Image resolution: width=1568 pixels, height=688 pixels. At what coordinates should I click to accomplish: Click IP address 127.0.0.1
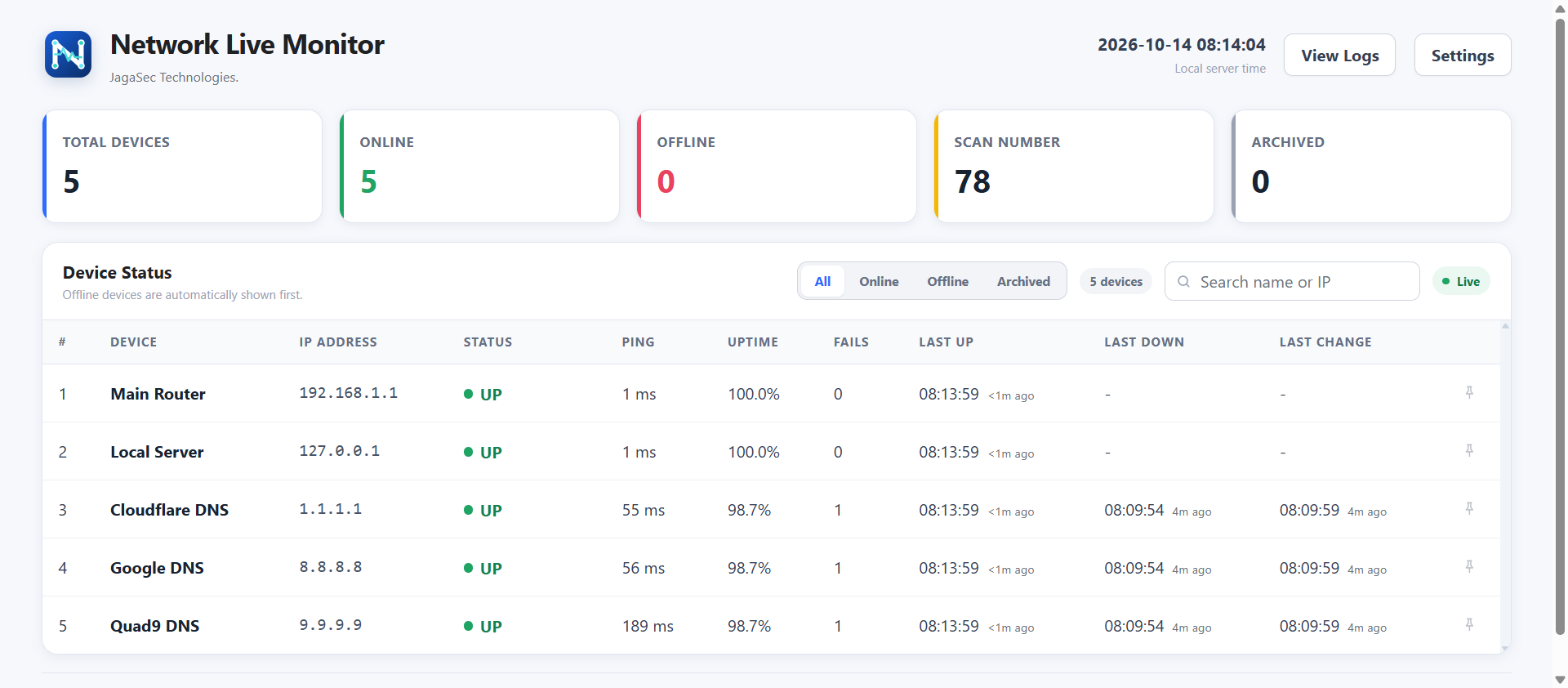tap(339, 451)
